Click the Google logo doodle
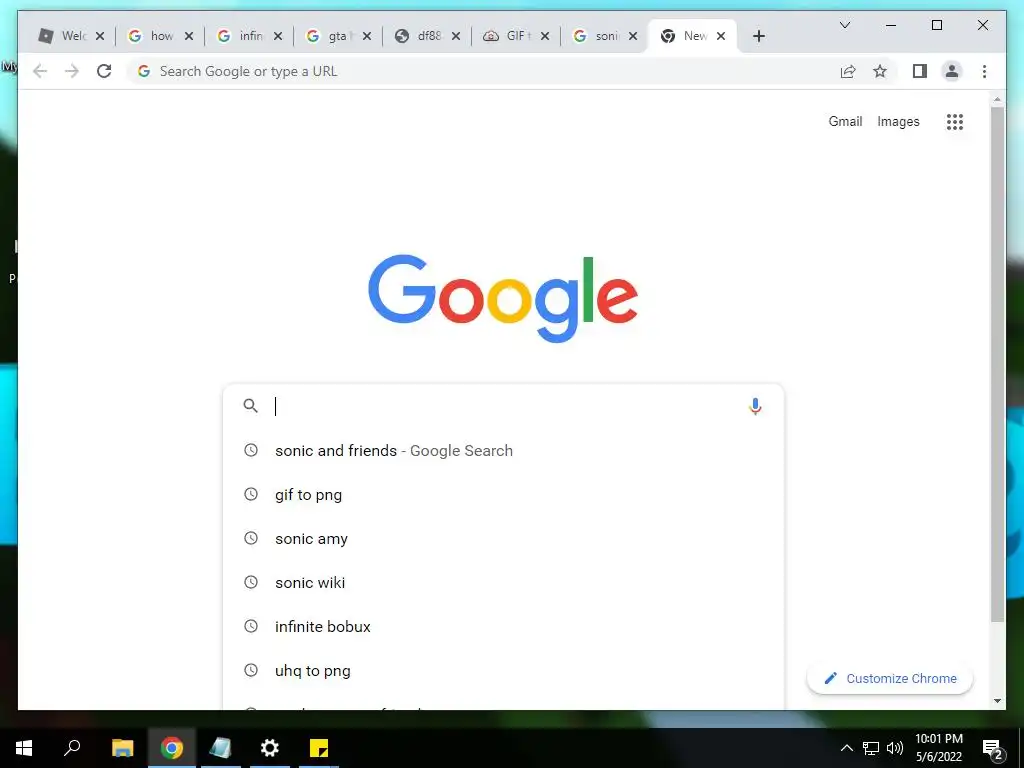Image resolution: width=1024 pixels, height=768 pixels. click(503, 298)
